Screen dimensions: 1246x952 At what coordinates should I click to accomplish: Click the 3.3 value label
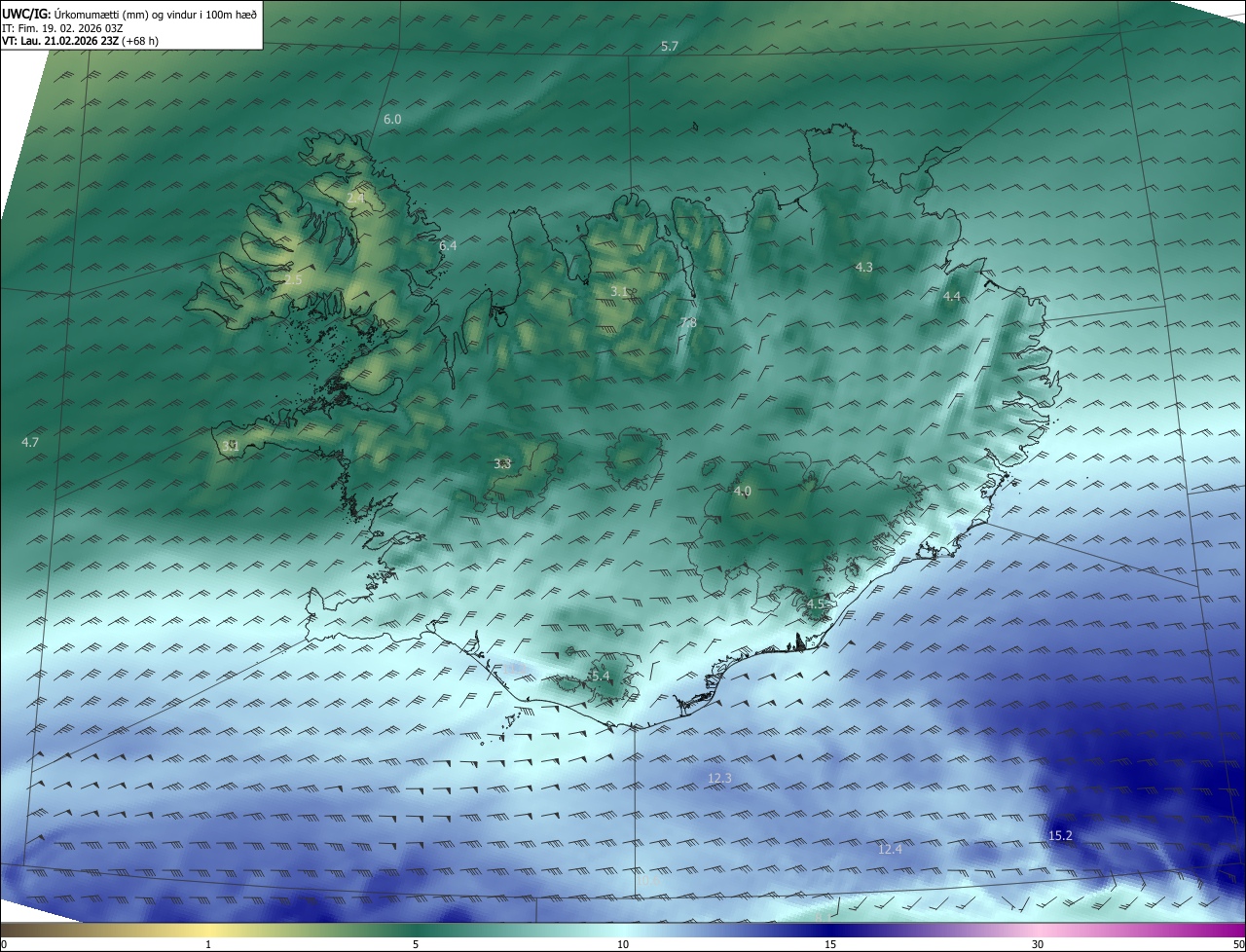(502, 463)
